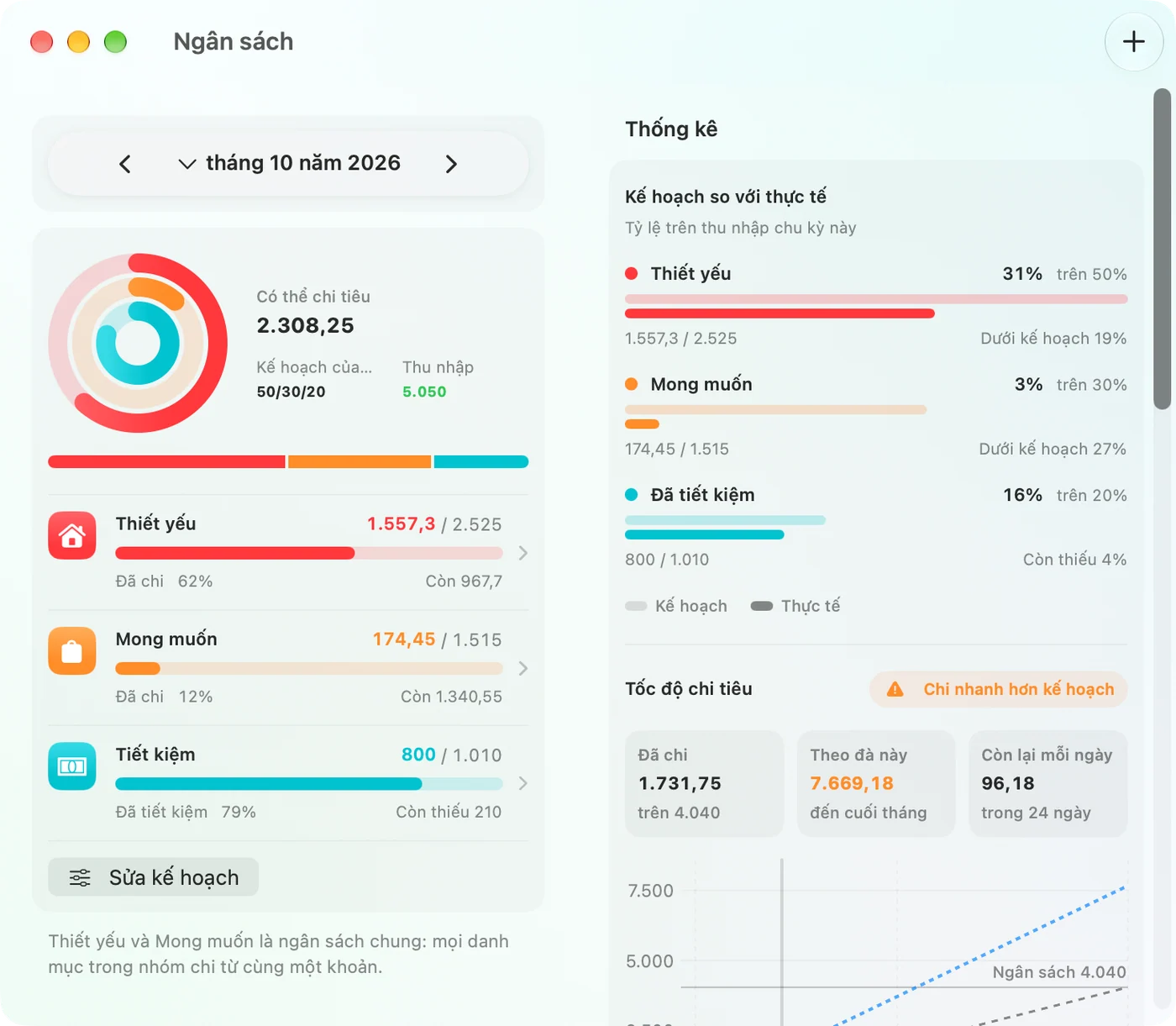Click the Tiết kiệm savings progress bar

tap(309, 784)
